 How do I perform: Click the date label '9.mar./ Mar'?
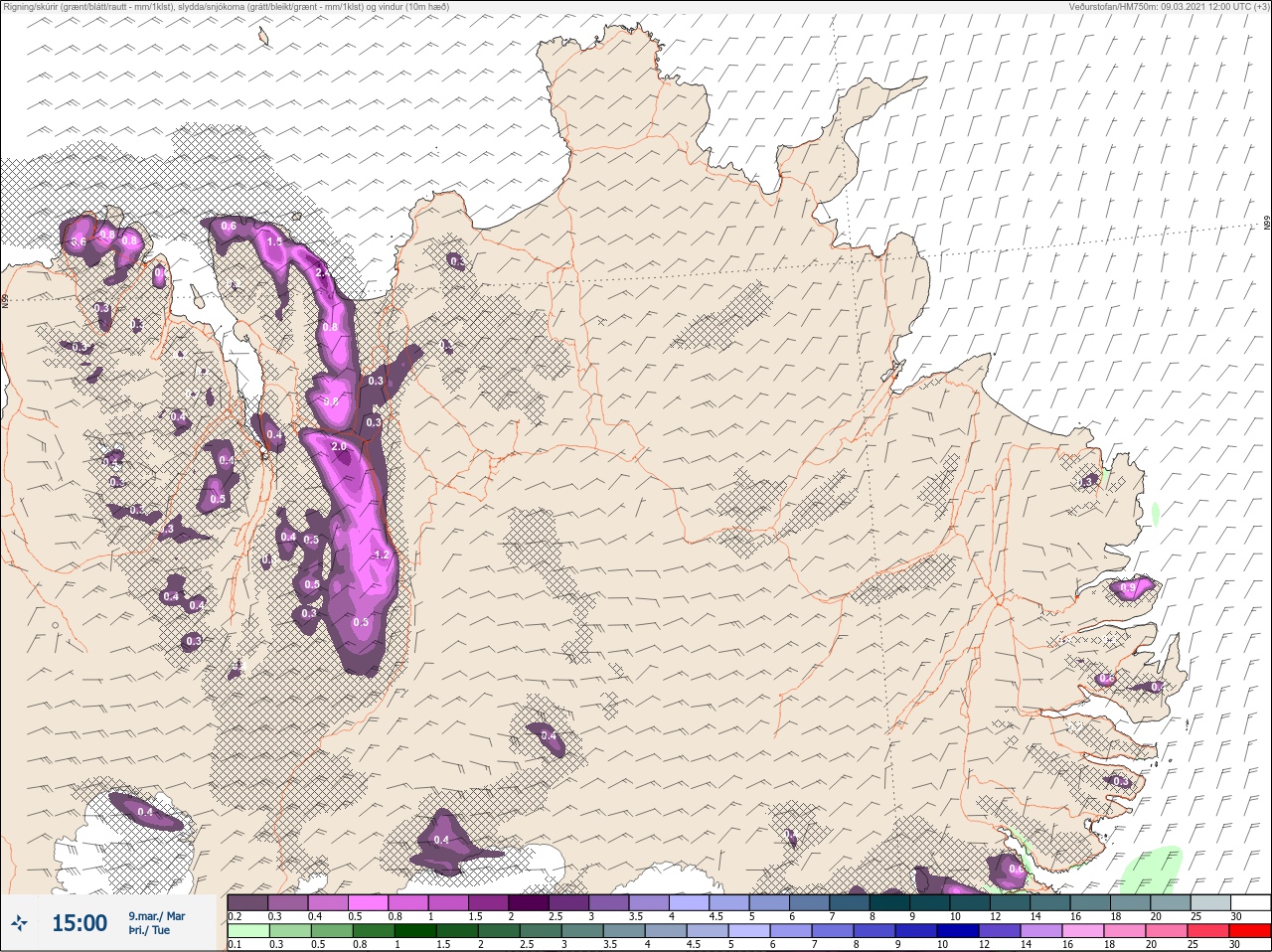point(156,916)
